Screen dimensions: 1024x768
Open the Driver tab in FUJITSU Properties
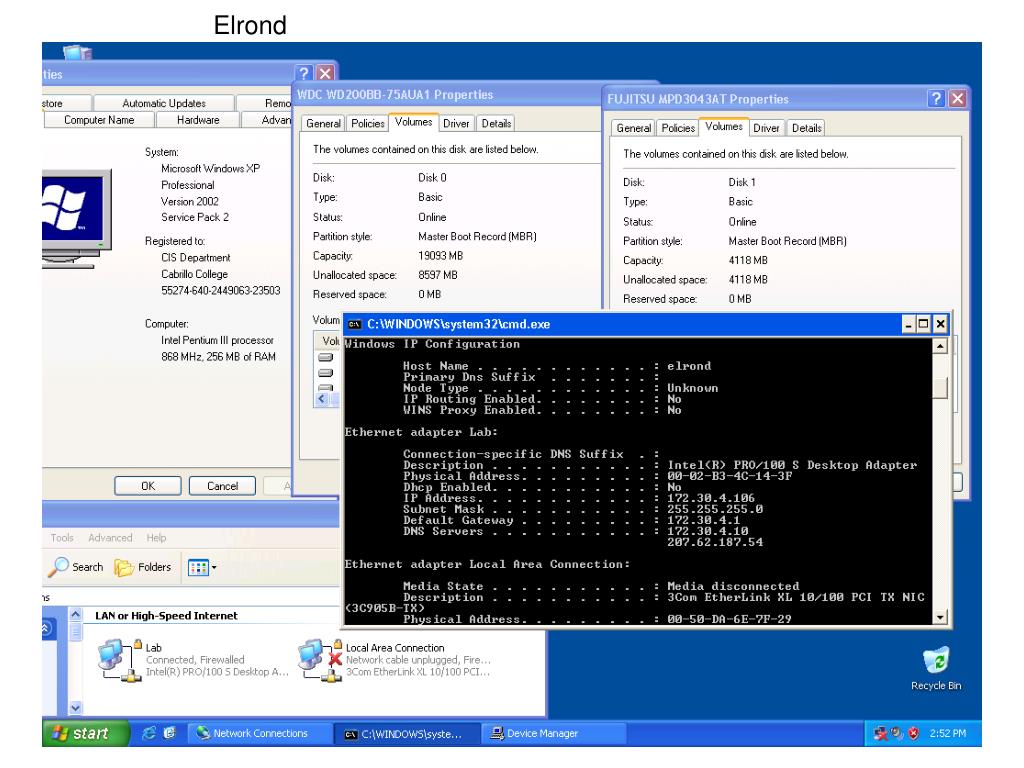766,128
